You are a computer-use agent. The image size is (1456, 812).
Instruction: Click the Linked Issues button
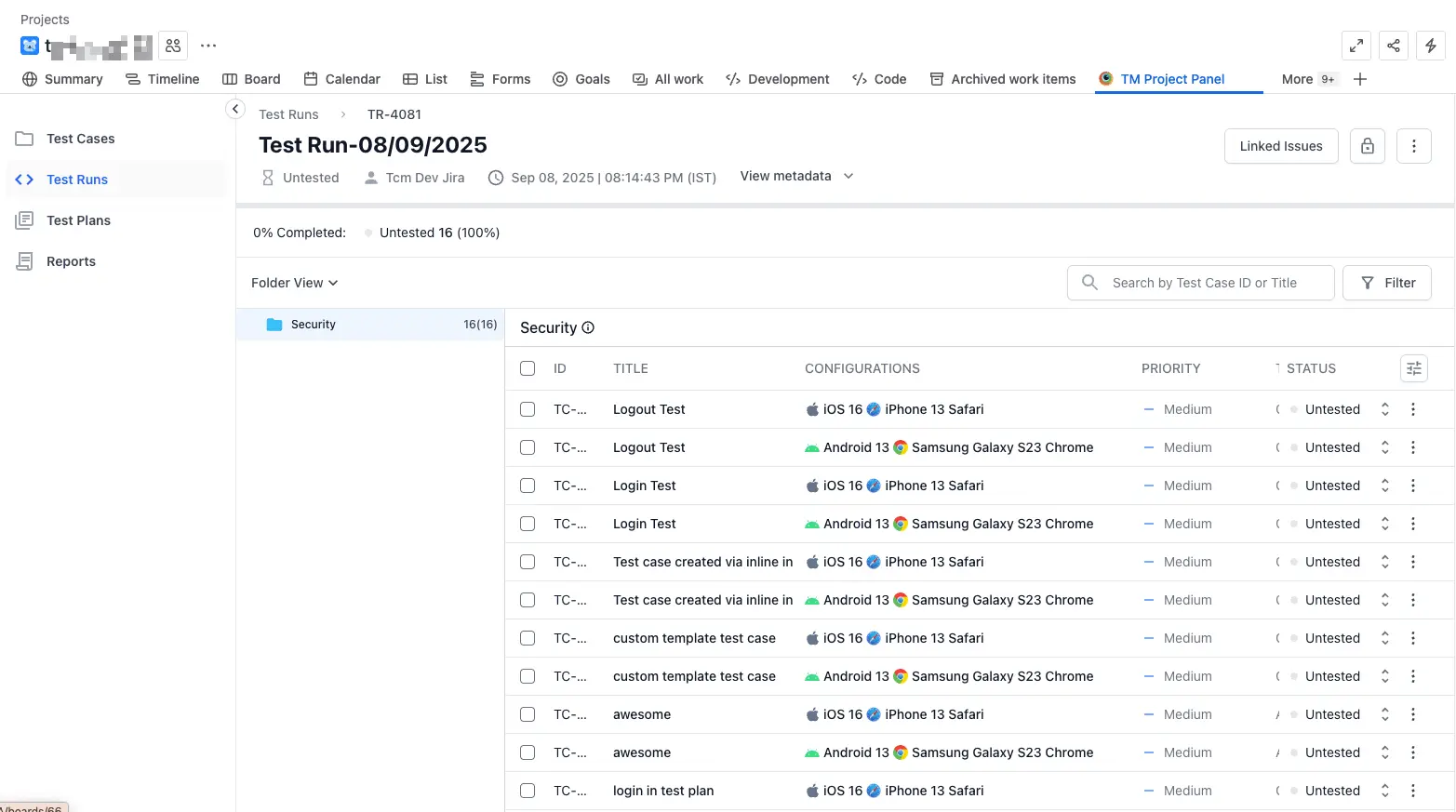(1281, 146)
